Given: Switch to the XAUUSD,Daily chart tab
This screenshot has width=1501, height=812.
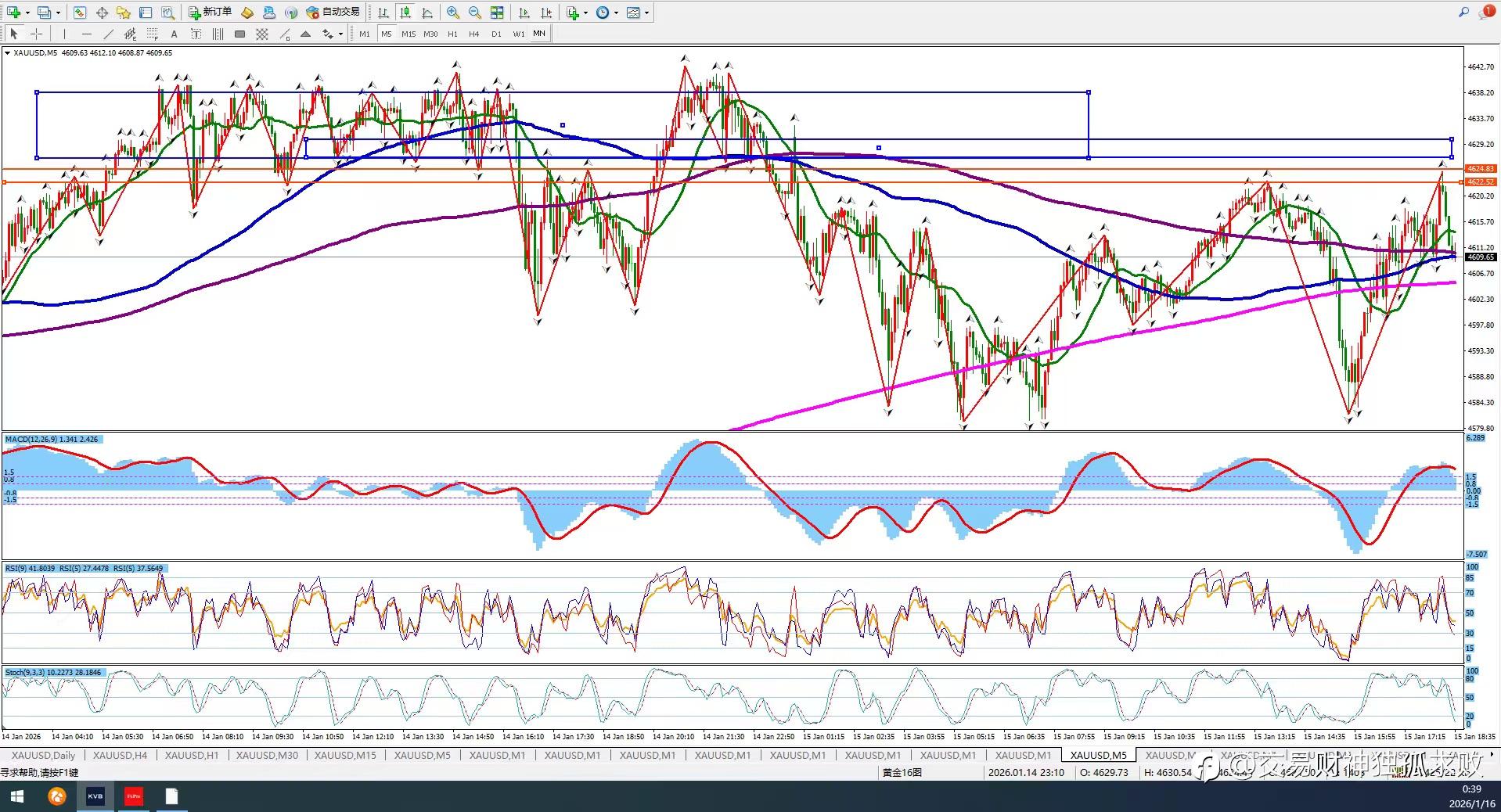Looking at the screenshot, I should [x=44, y=755].
